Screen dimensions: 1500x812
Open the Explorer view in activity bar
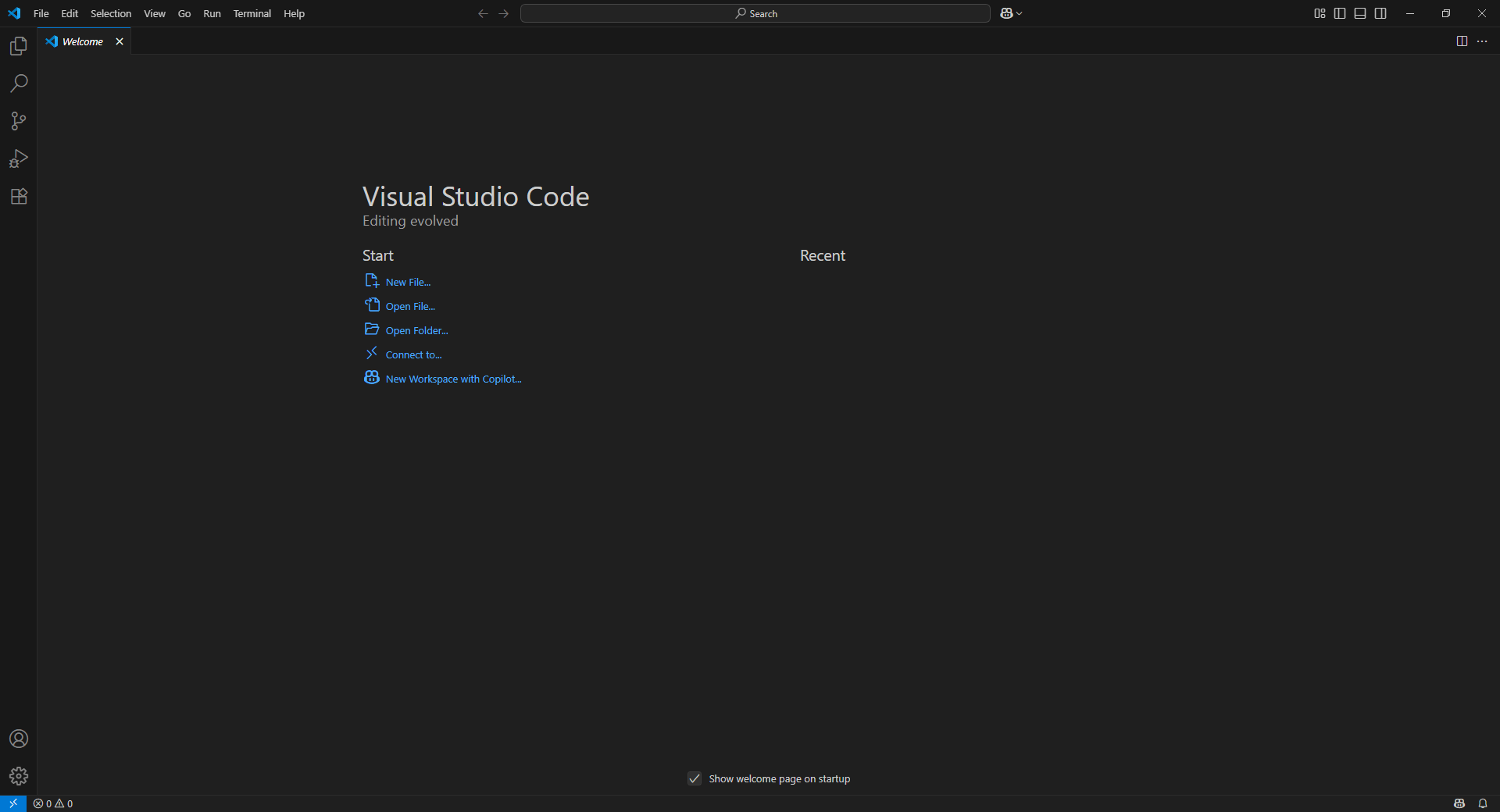point(19,46)
